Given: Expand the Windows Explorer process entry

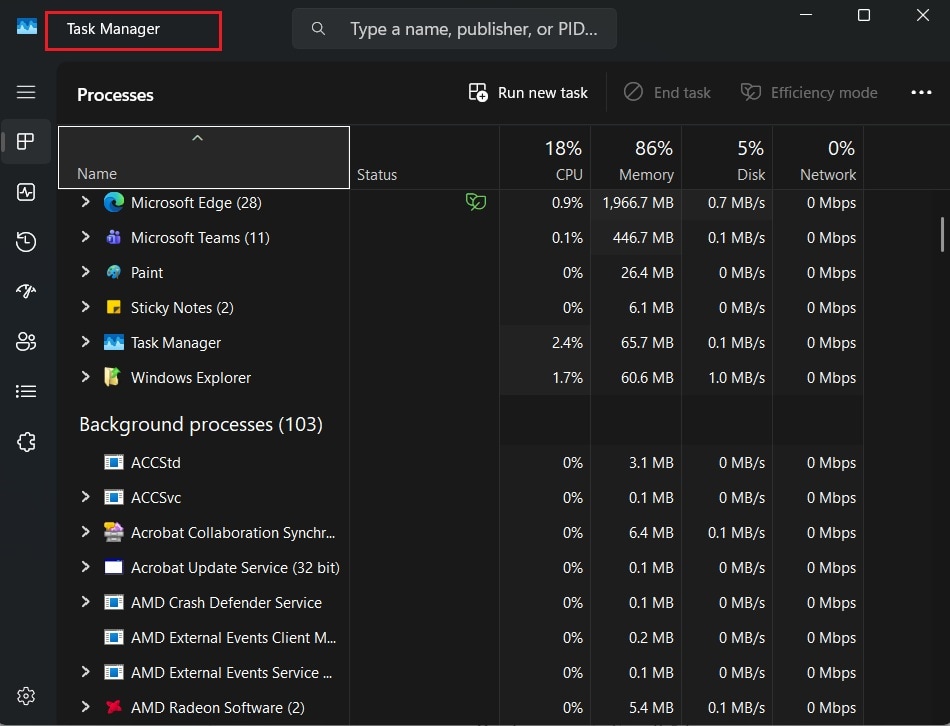Looking at the screenshot, I should tap(86, 378).
